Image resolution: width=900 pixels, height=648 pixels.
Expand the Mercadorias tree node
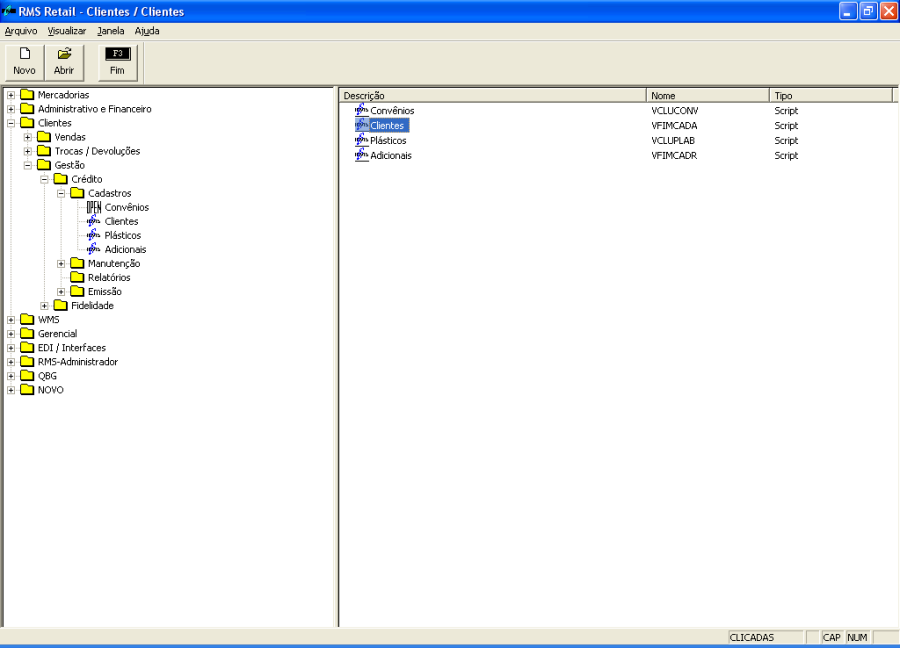[x=11, y=95]
